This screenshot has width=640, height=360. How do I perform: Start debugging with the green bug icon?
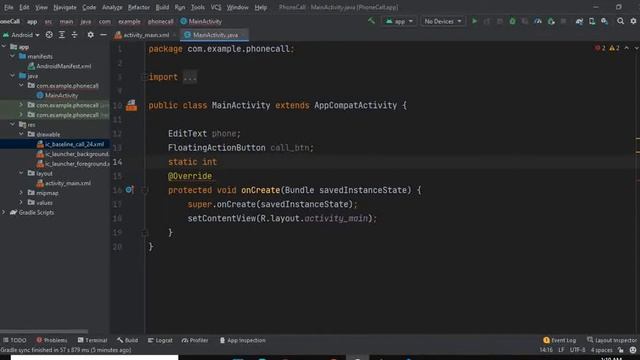coord(512,21)
